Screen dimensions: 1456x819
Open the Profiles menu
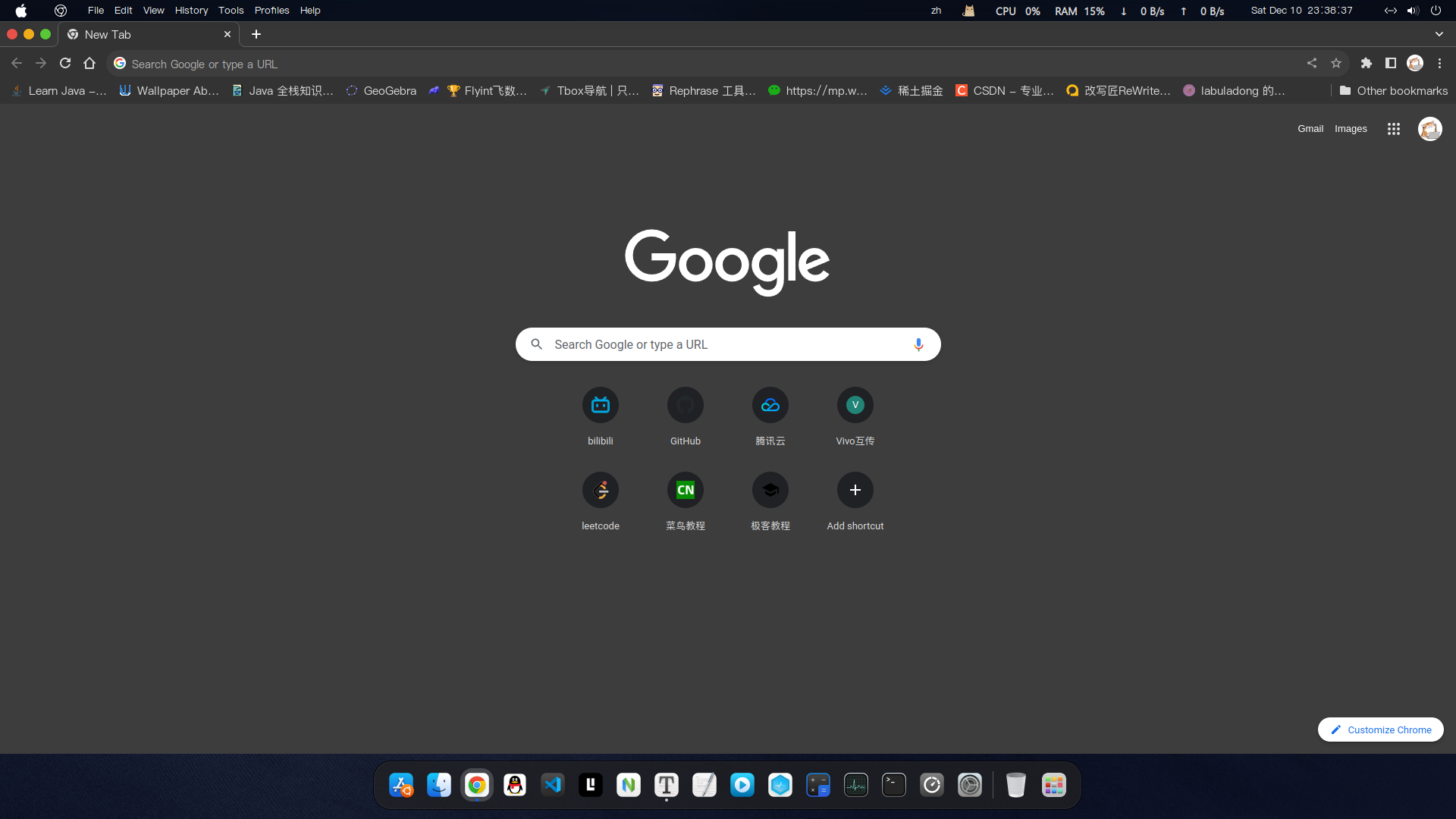(271, 11)
